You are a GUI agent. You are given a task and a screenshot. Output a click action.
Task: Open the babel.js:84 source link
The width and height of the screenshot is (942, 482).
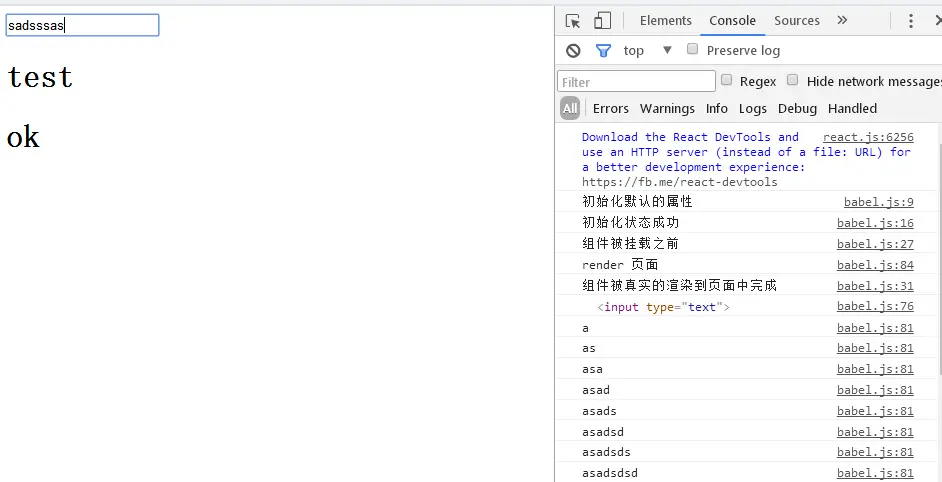click(875, 265)
